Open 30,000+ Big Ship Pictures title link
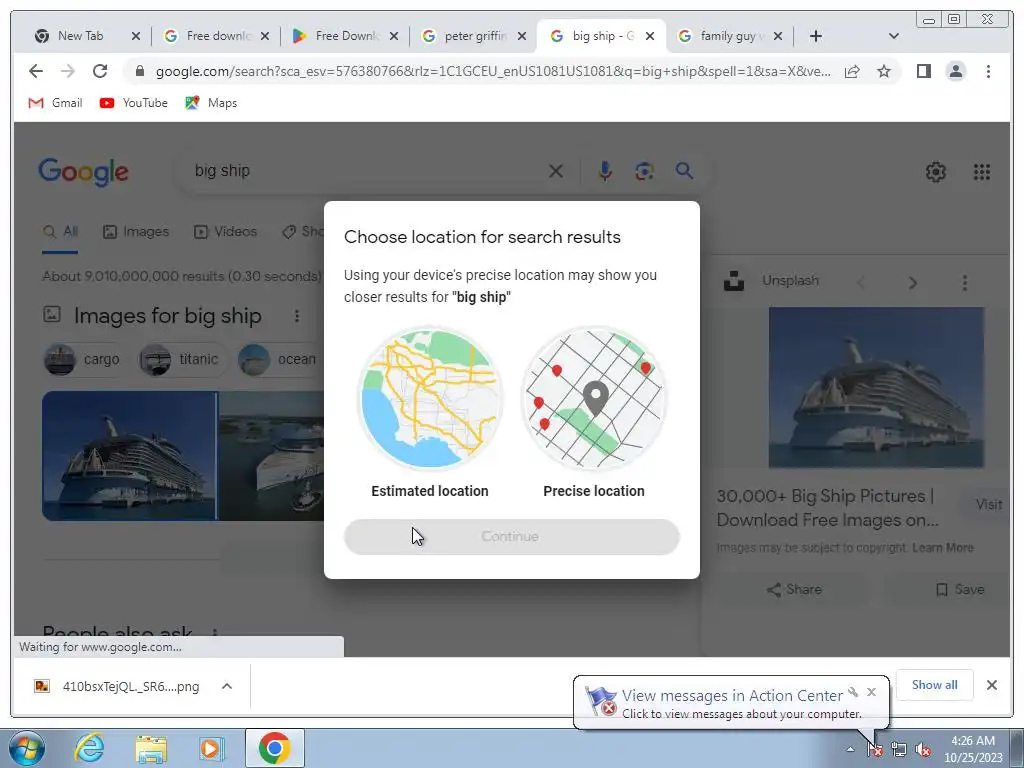The height and width of the screenshot is (768, 1024). tap(827, 508)
